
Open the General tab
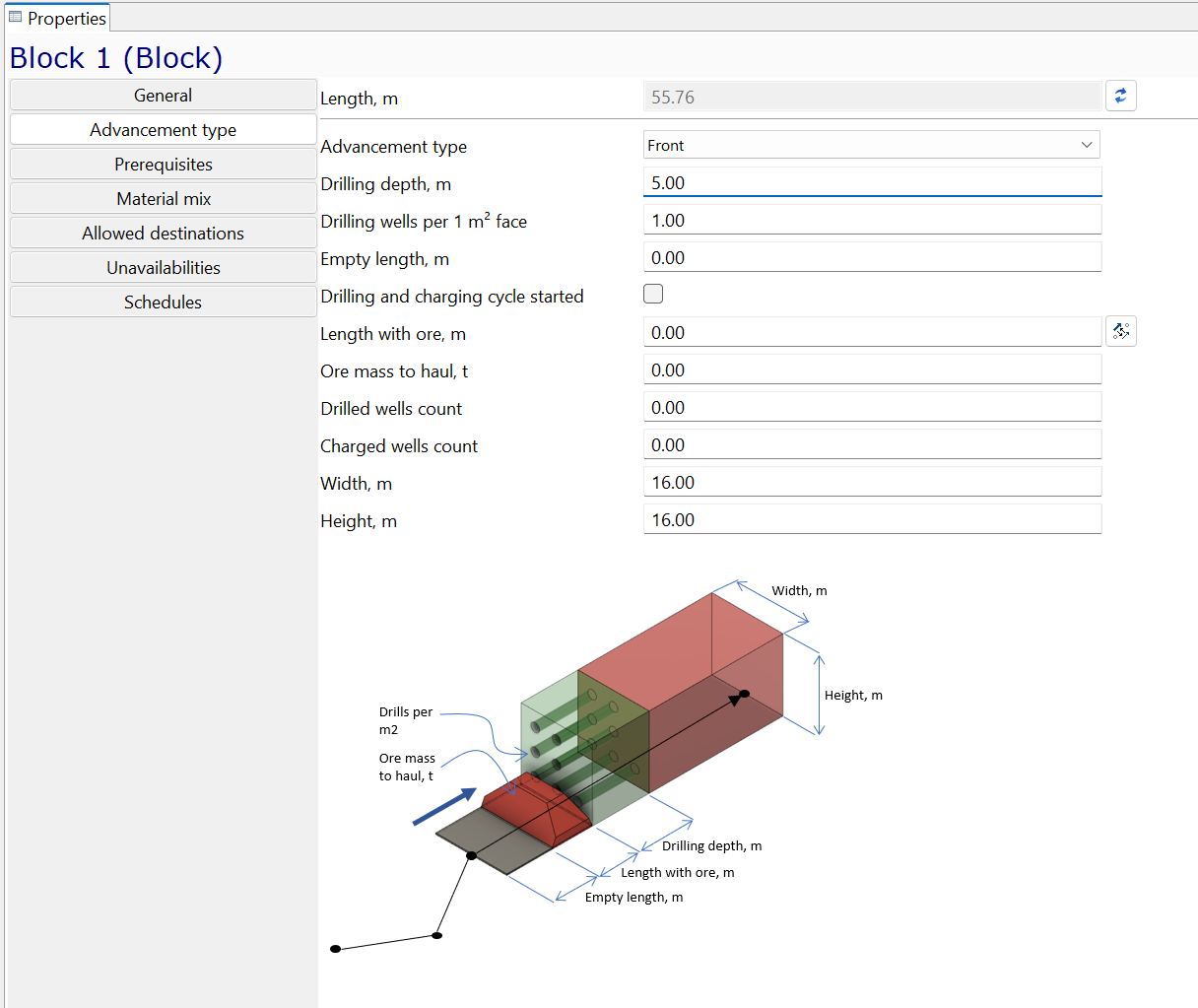pos(164,95)
